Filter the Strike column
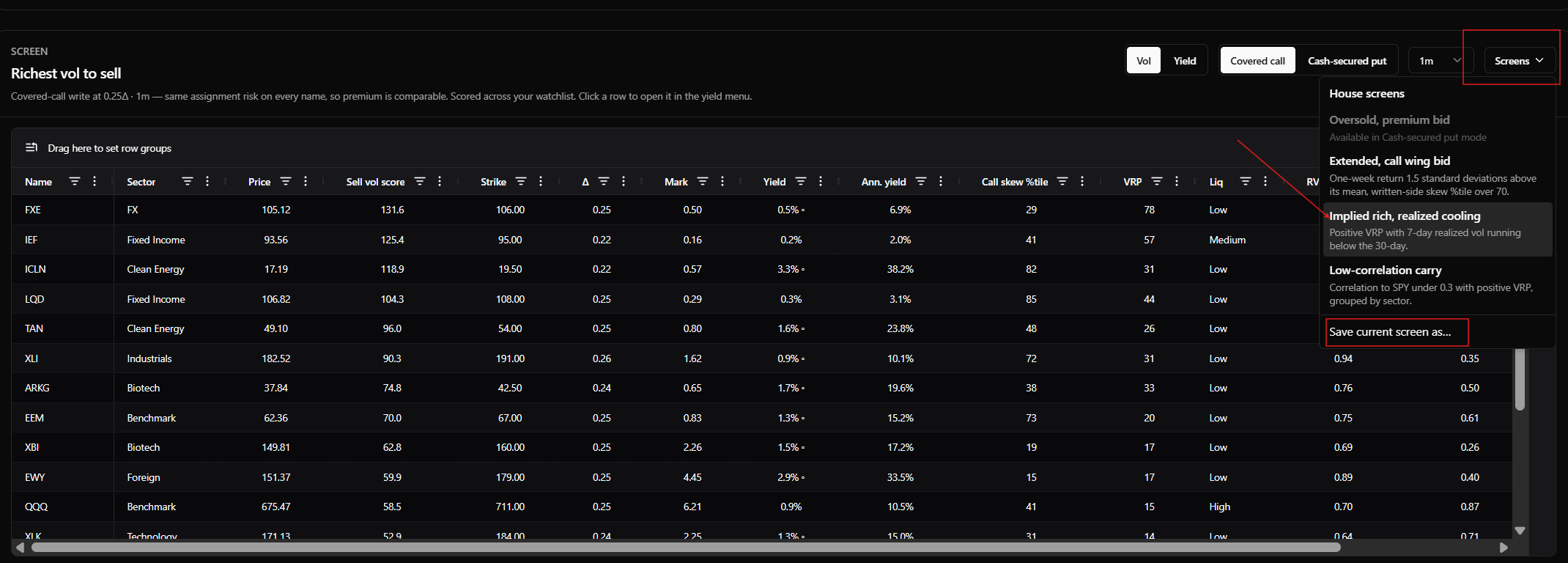Viewport: 1568px width, 563px height. [x=520, y=181]
